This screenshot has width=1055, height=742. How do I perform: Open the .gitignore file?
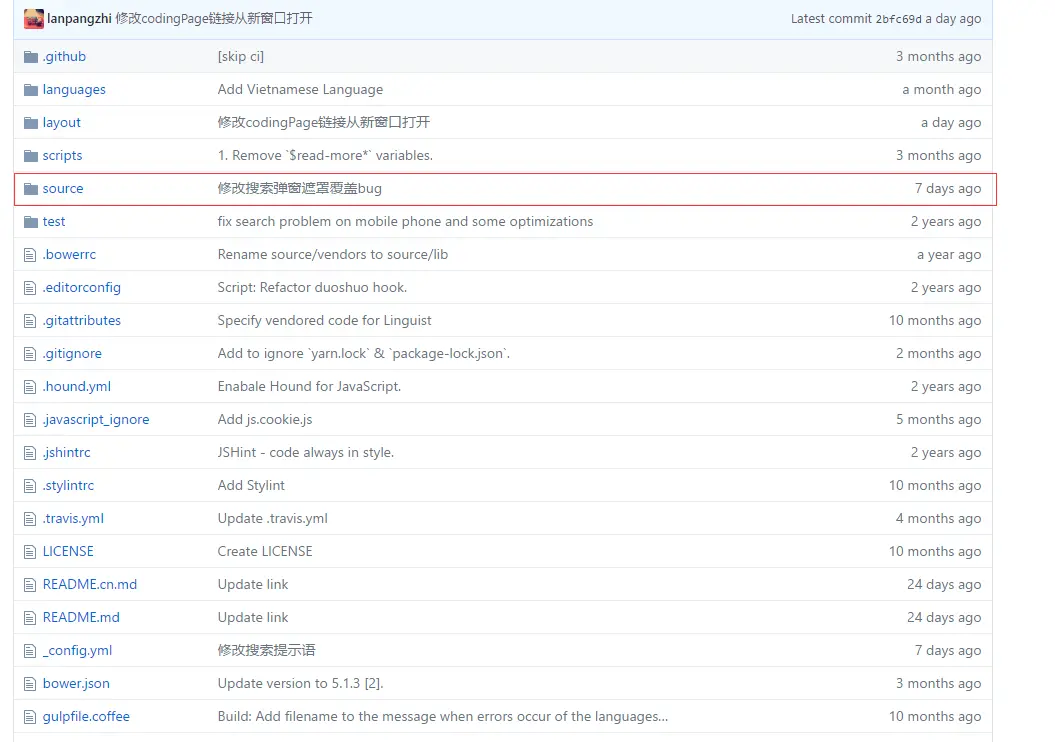pyautogui.click(x=72, y=353)
